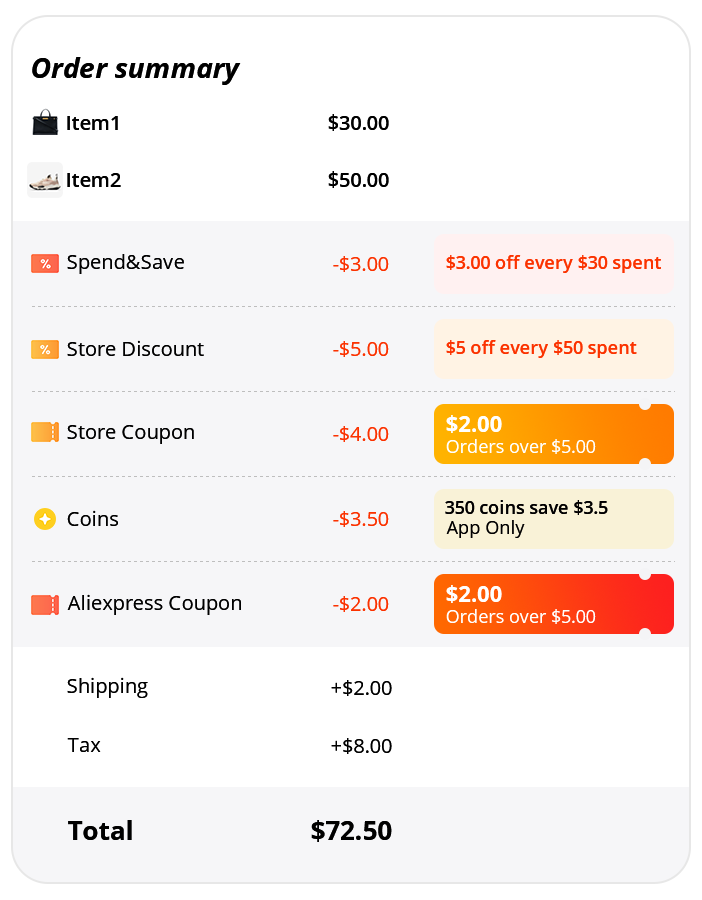This screenshot has width=702, height=900.
Task: Click the yellow Coins star icon
Action: point(45,519)
